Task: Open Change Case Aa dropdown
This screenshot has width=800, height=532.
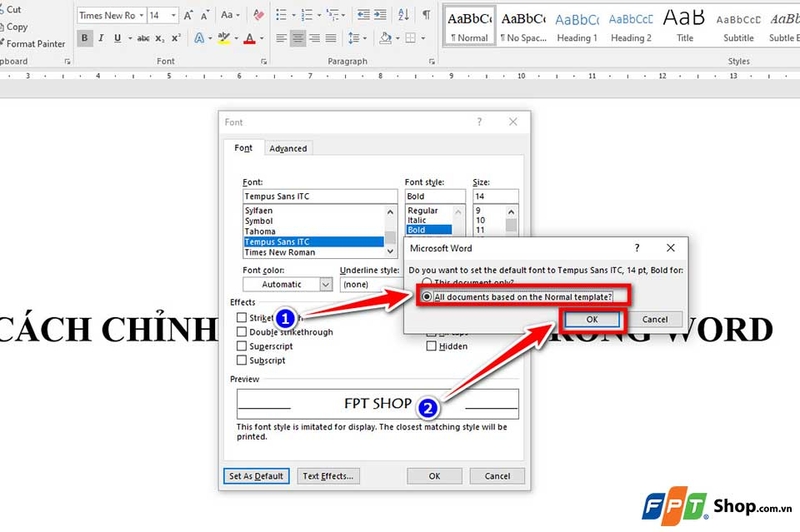Action: [x=231, y=15]
